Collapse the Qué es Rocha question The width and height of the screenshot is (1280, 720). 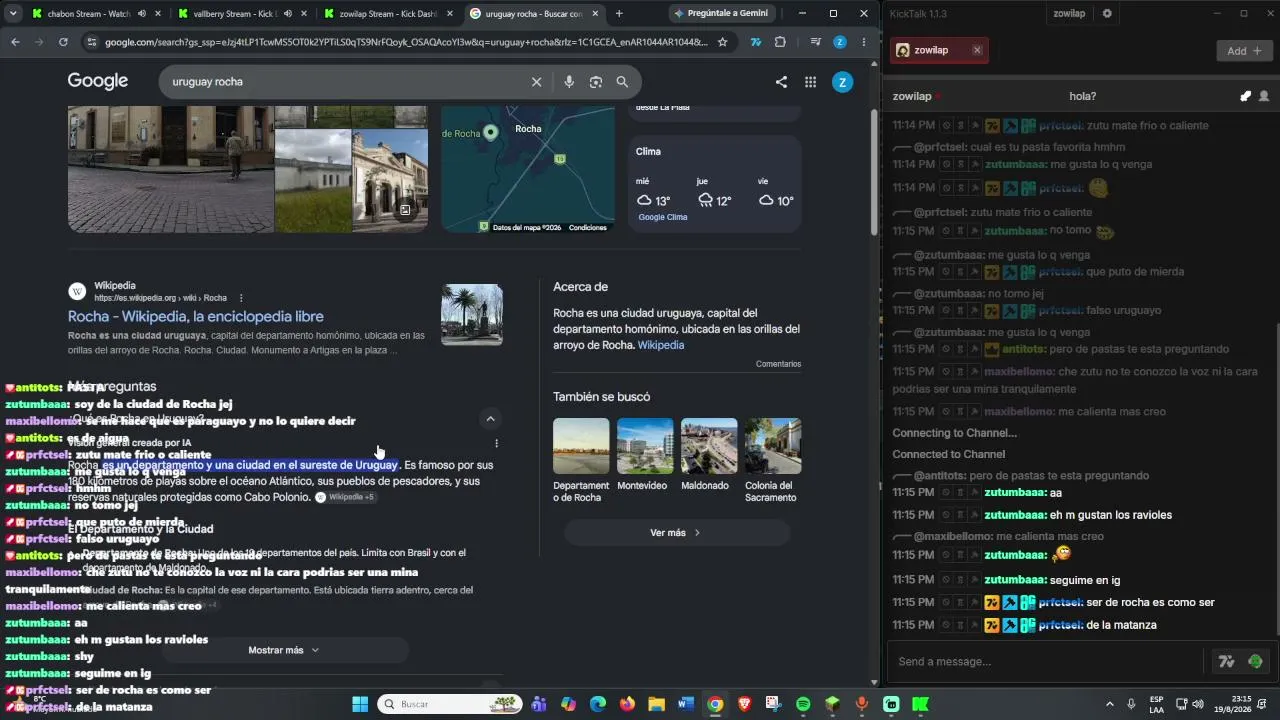(x=490, y=418)
